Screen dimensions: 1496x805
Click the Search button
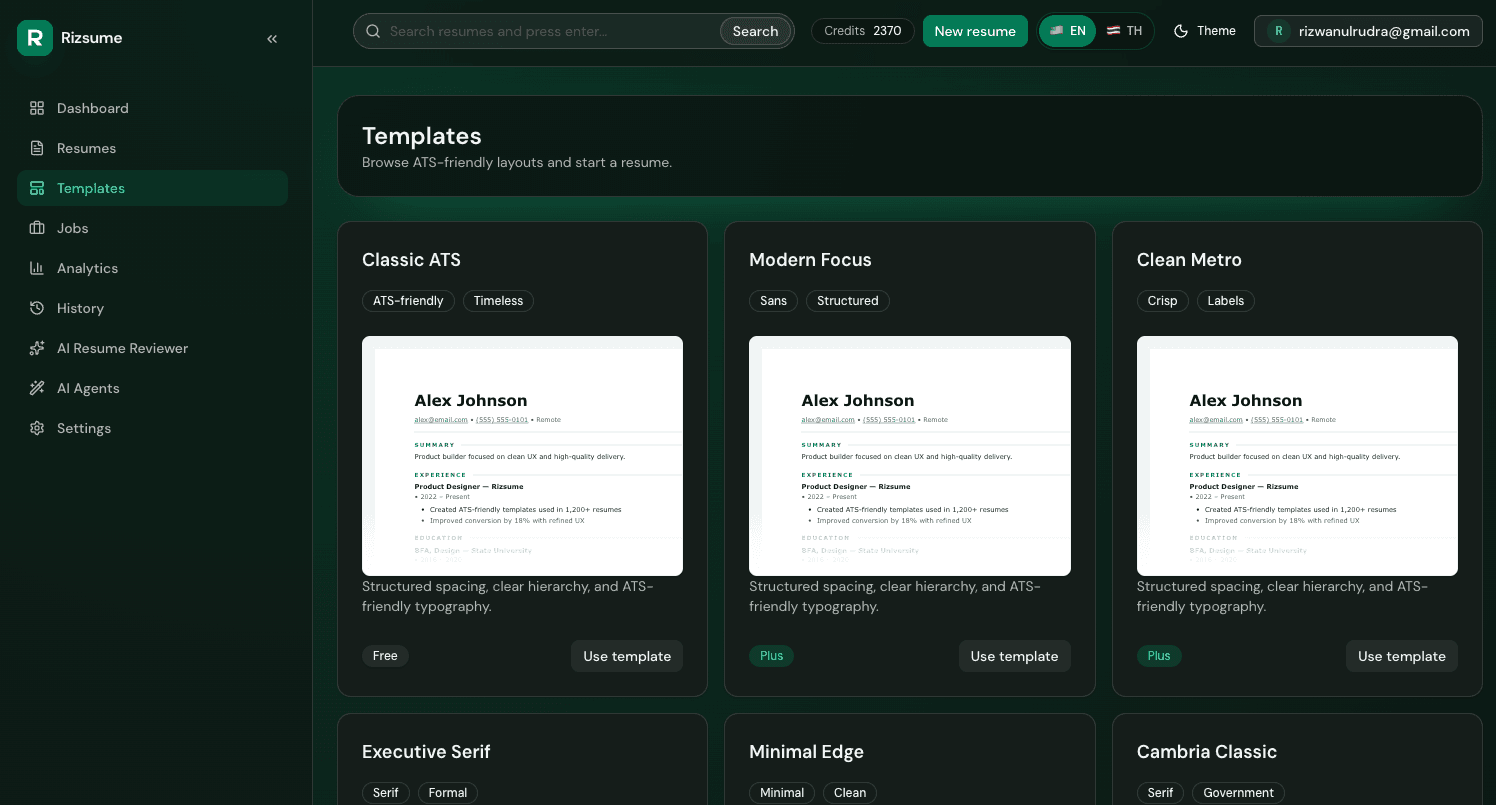[755, 31]
